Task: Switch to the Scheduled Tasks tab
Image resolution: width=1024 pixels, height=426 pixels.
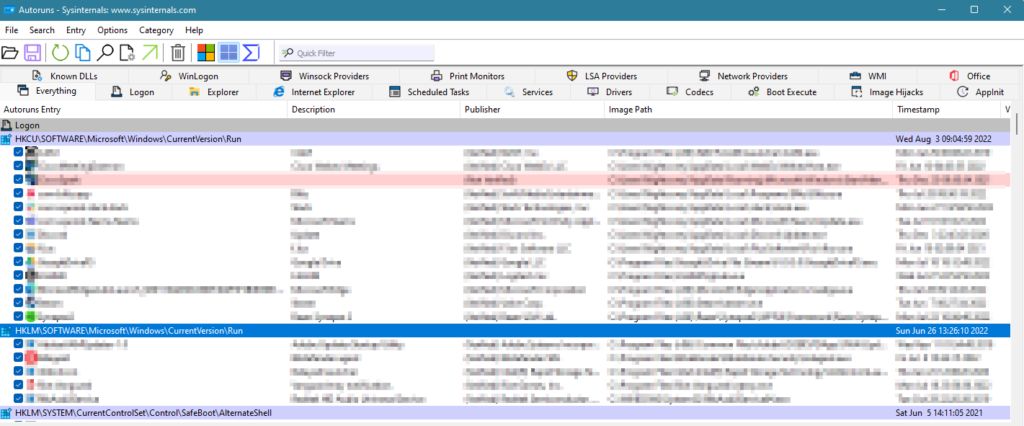Action: (x=428, y=92)
